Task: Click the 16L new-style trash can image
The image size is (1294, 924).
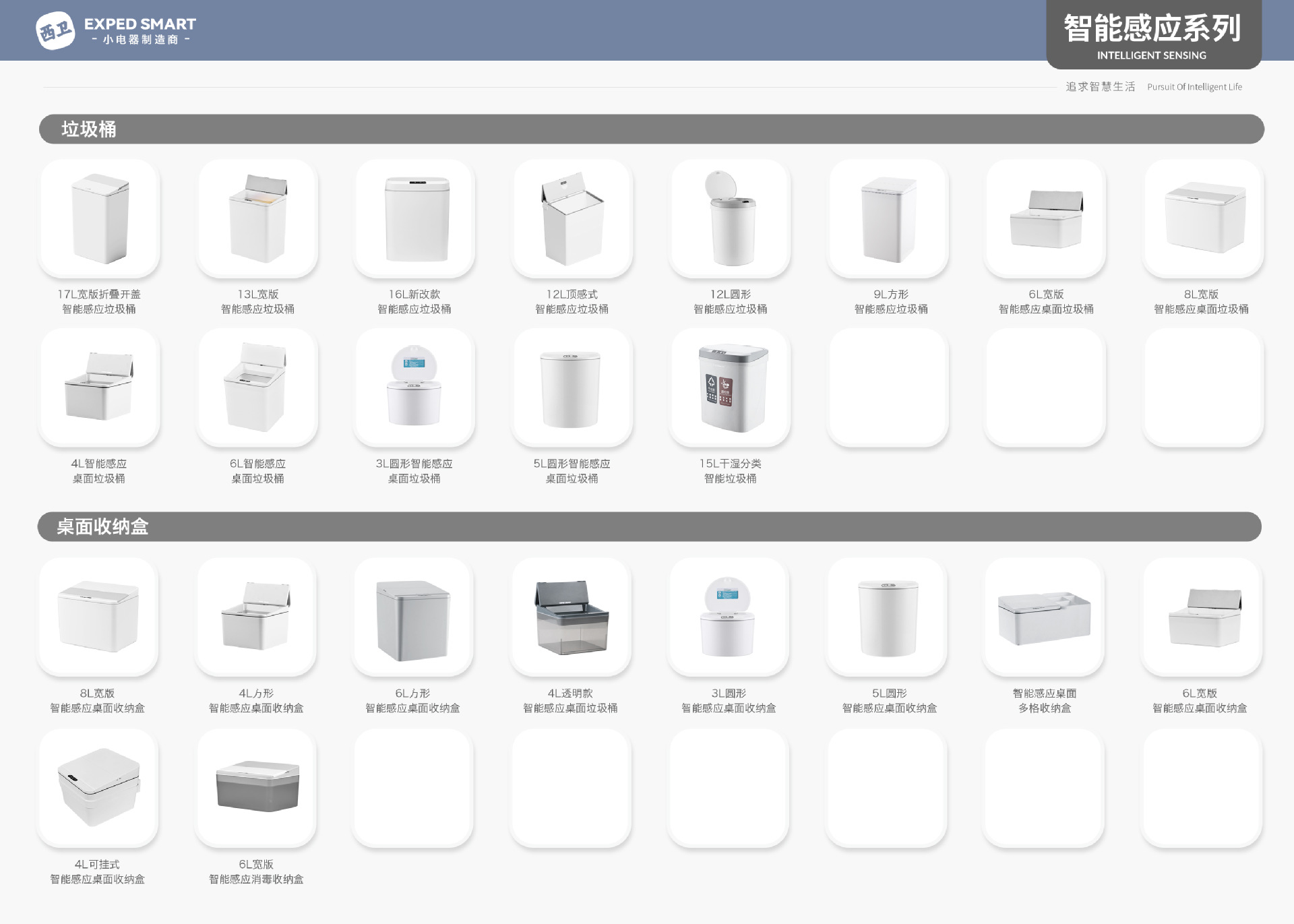Action: (x=415, y=218)
